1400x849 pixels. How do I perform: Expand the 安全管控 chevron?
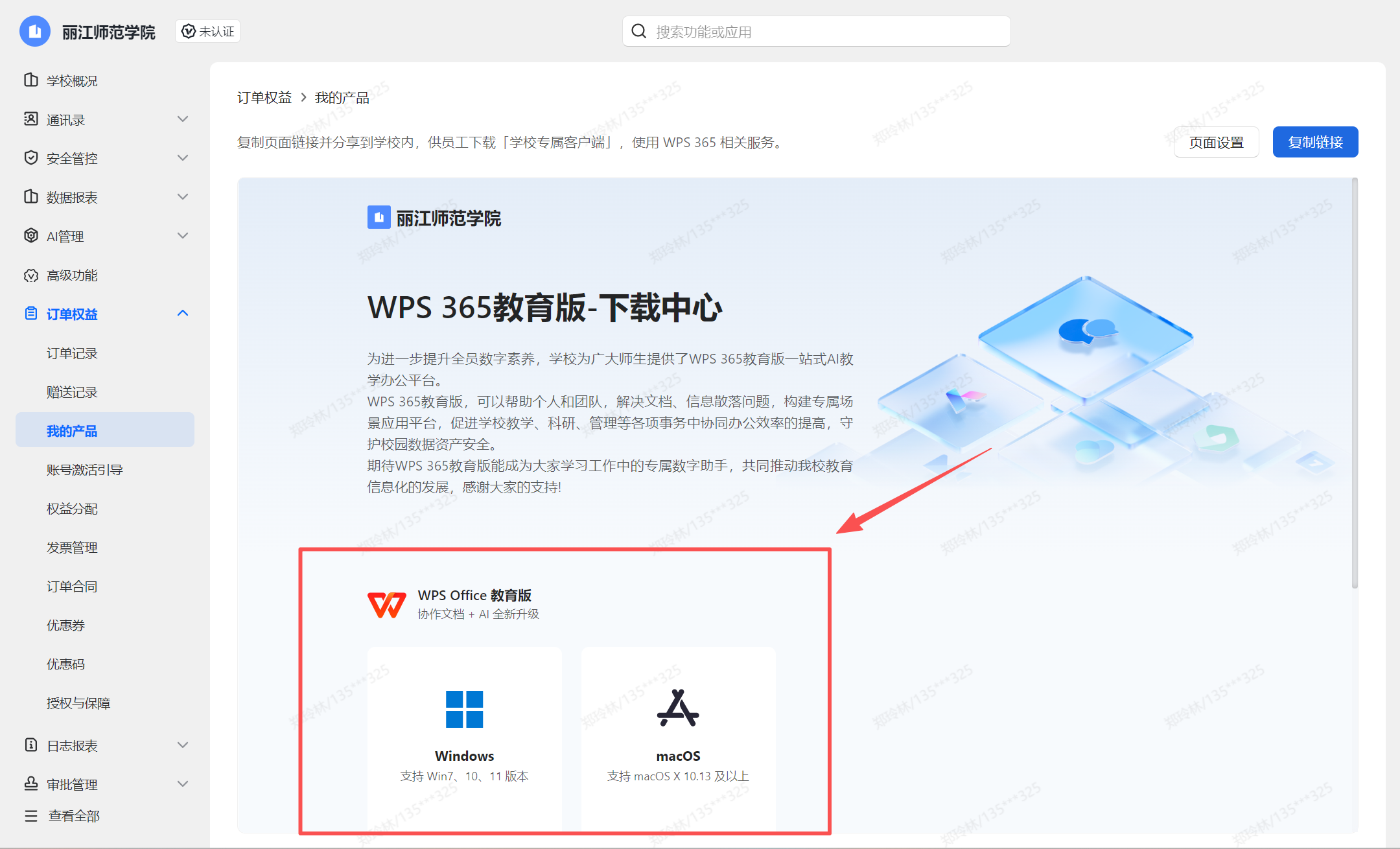pos(183,158)
